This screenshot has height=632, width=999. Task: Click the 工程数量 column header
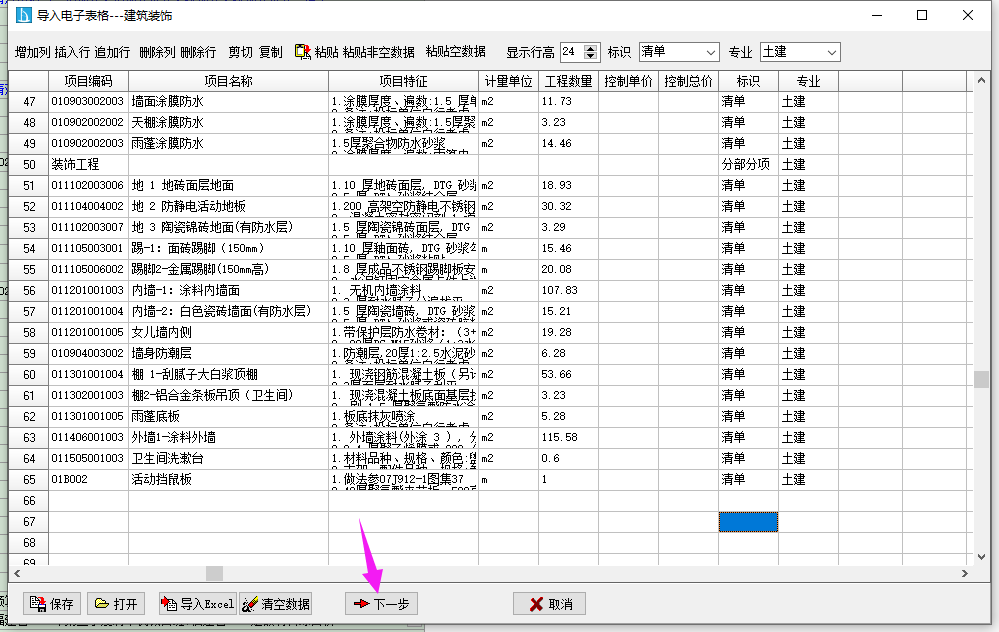tap(568, 81)
